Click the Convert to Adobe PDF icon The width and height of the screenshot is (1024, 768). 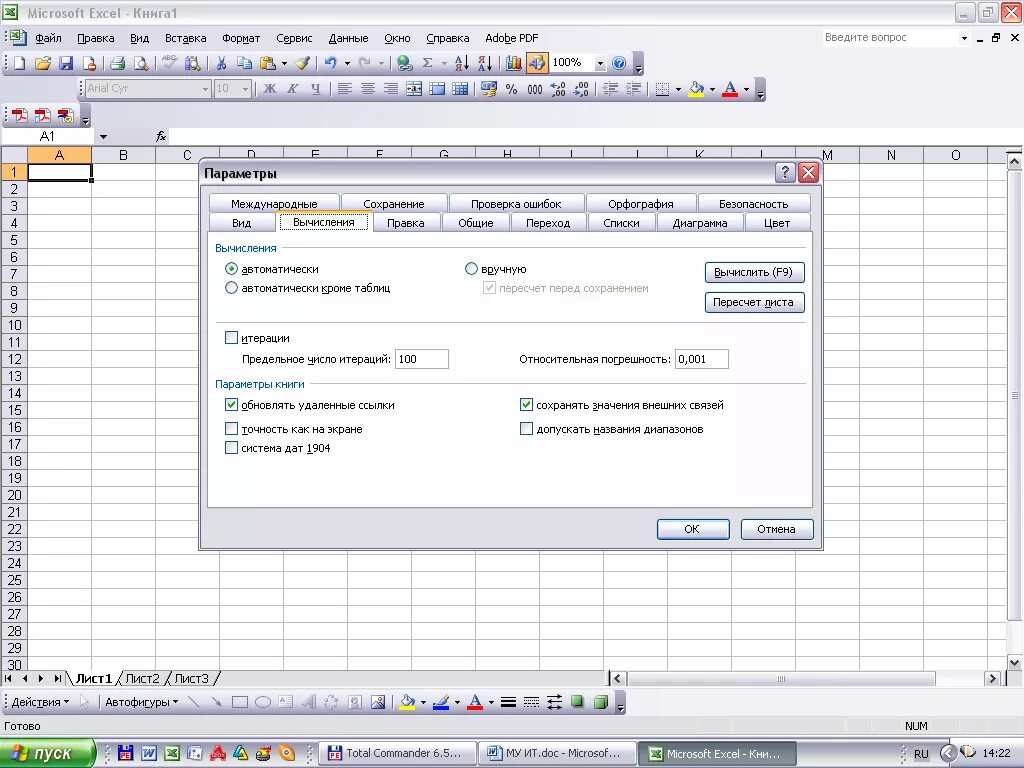pos(19,116)
